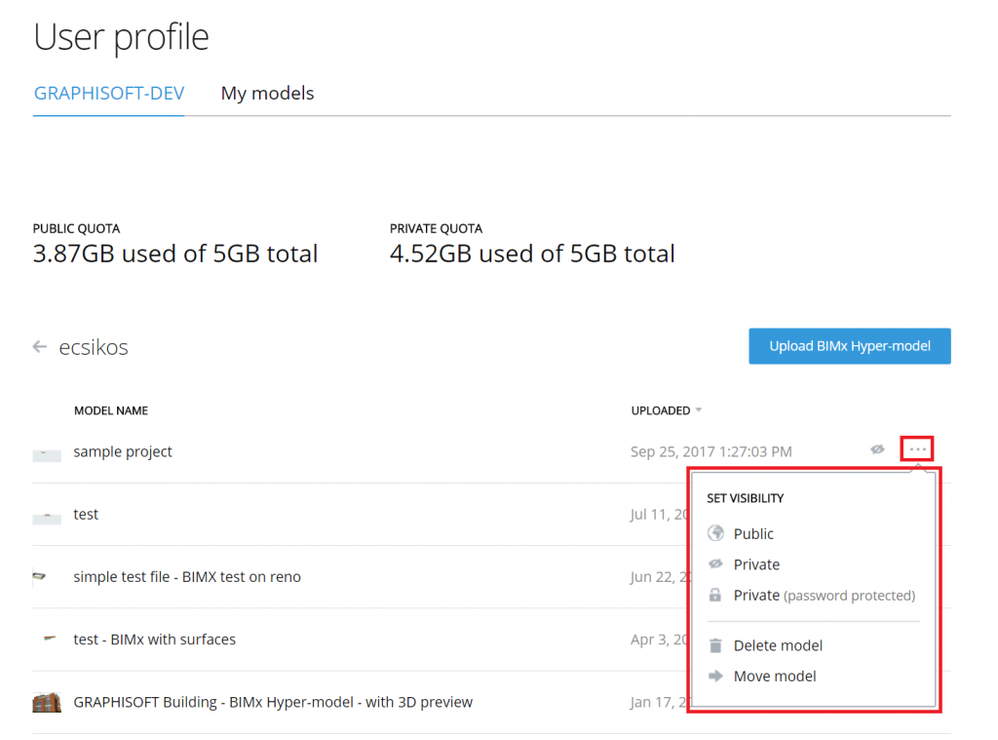
Task: Open test - BIMx with surfaces model
Action: [155, 639]
